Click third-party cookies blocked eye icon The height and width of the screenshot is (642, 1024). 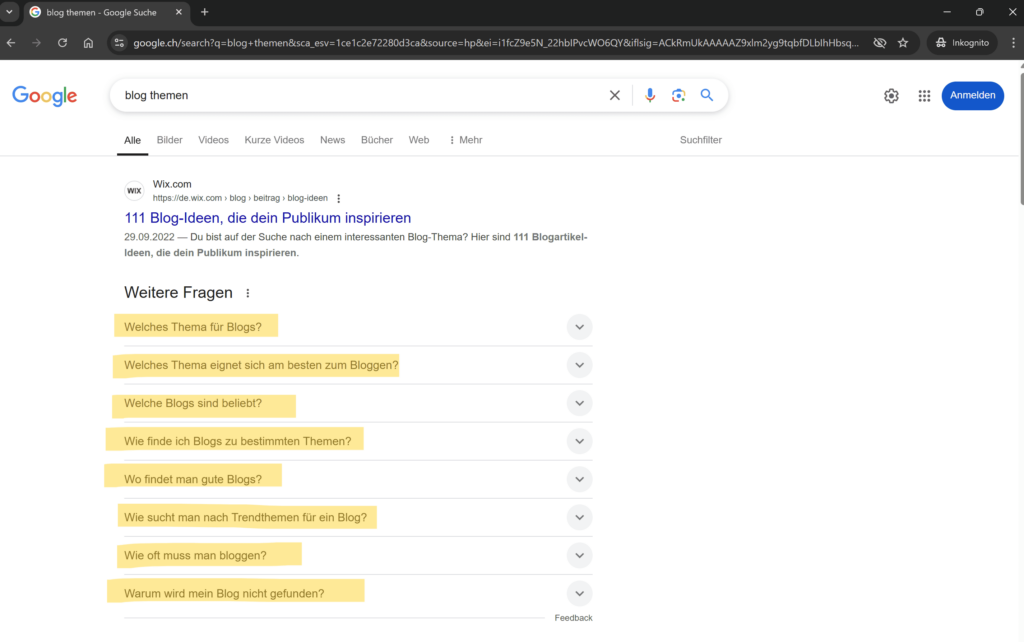point(880,43)
